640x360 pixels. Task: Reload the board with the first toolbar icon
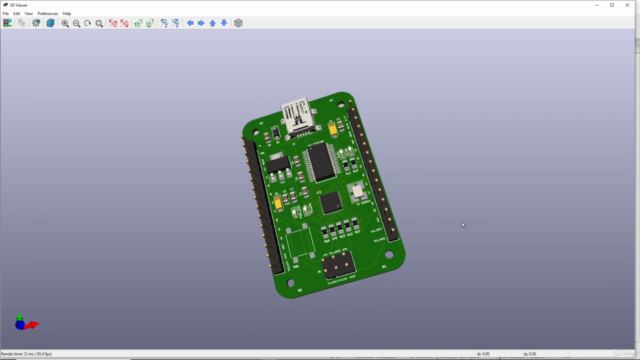[7, 23]
